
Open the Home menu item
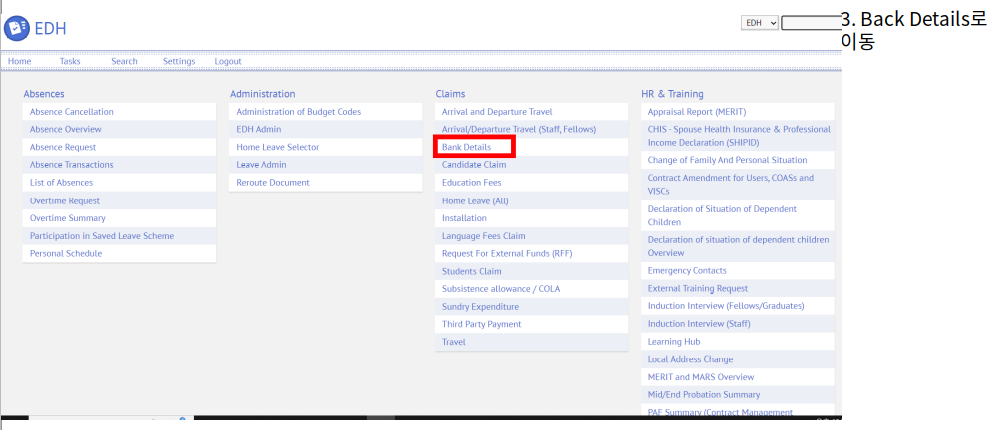click(20, 61)
